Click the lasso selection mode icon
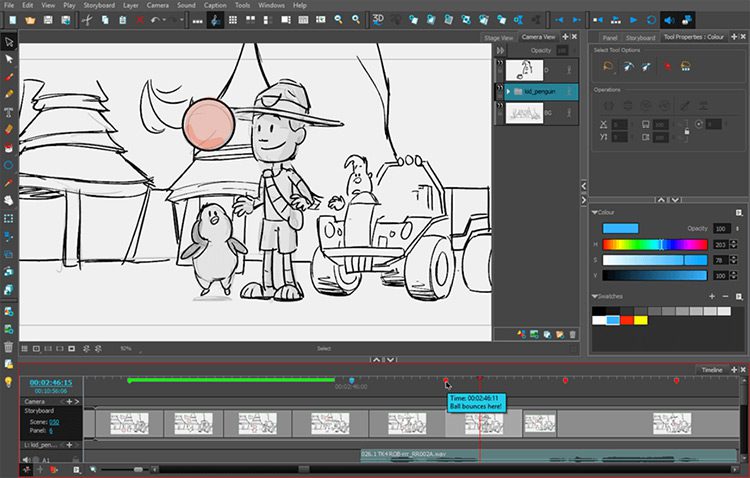This screenshot has width=750, height=478. (607, 67)
